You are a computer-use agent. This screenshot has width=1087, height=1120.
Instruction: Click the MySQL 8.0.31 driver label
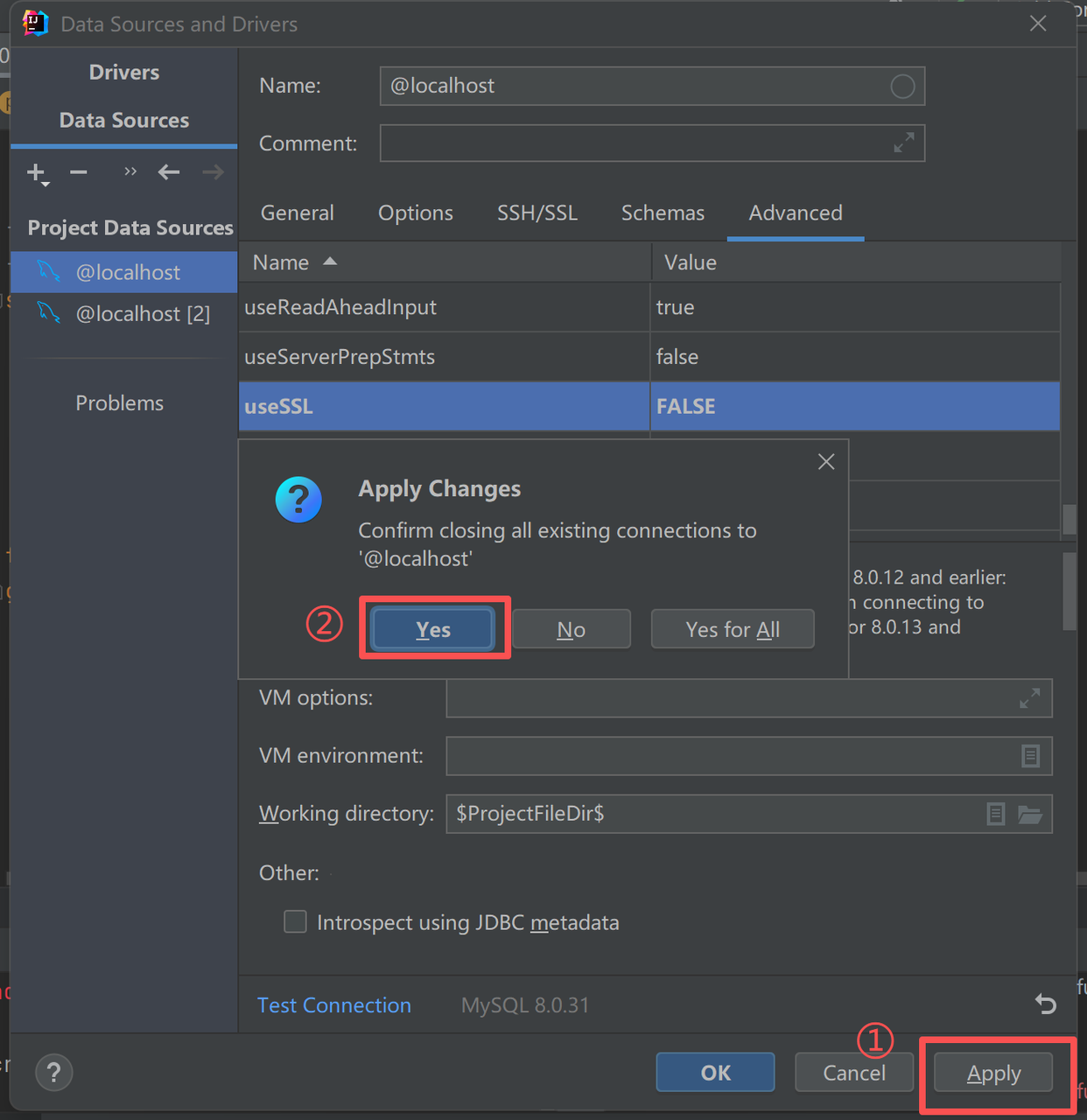(525, 1005)
